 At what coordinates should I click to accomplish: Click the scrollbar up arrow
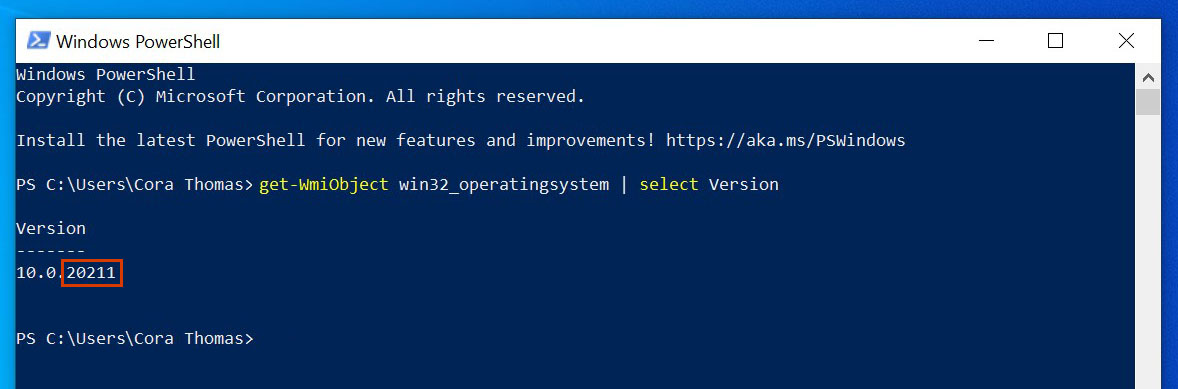click(x=1147, y=77)
